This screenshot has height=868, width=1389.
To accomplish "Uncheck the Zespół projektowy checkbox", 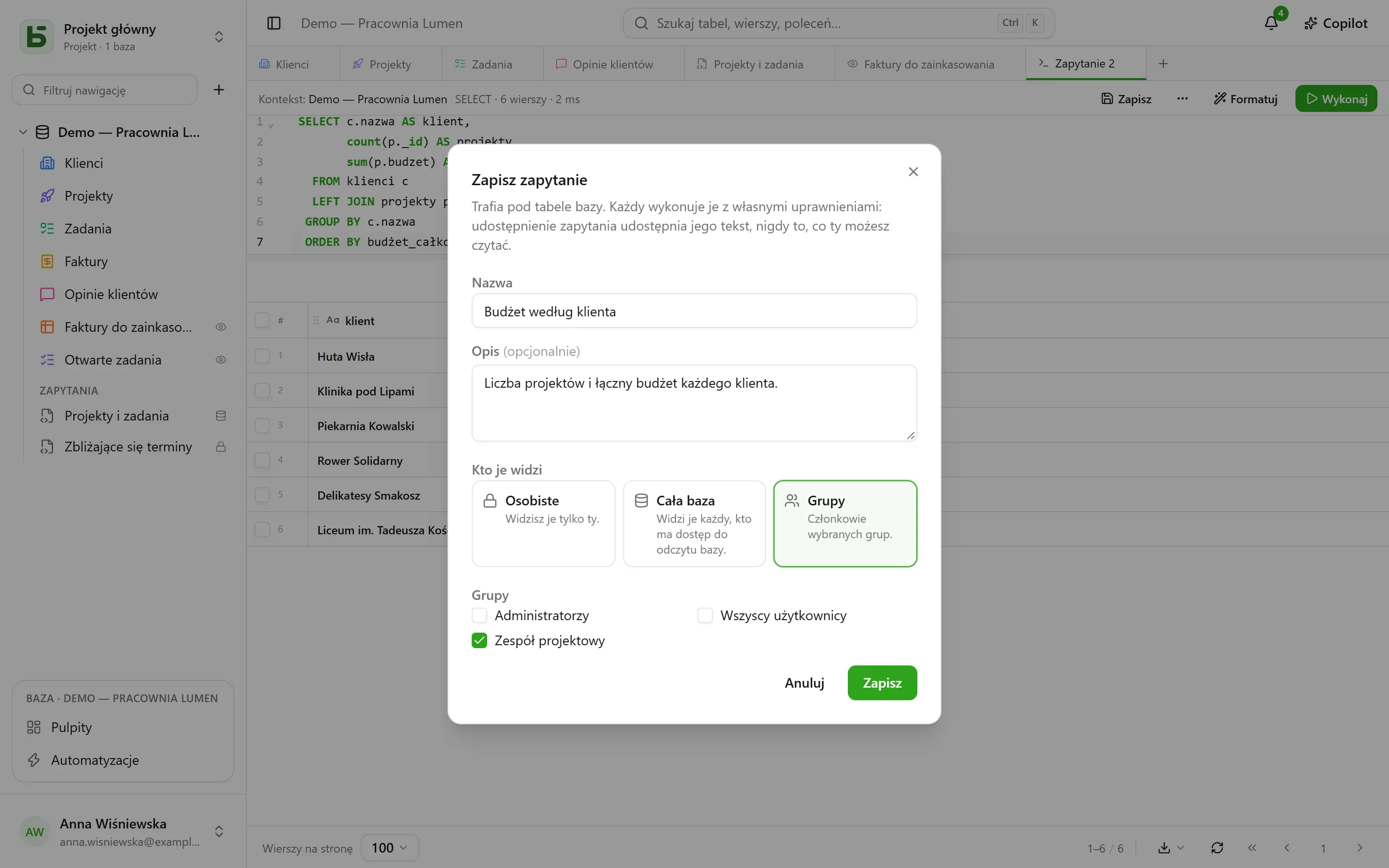I will point(479,641).
